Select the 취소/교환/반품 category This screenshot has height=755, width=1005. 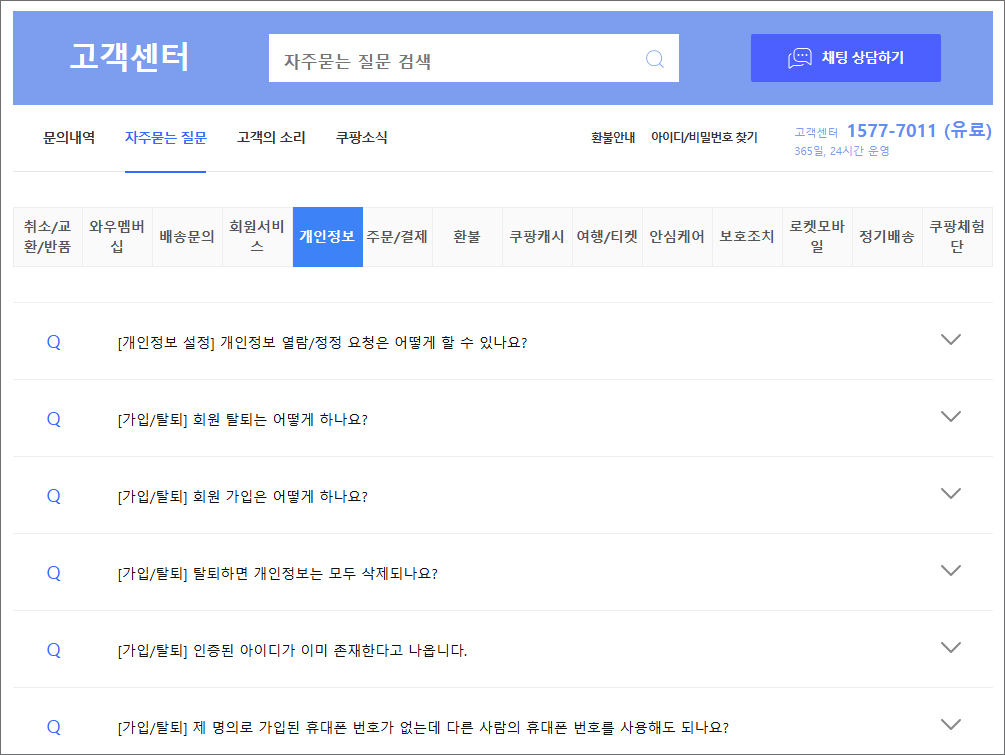(47, 236)
